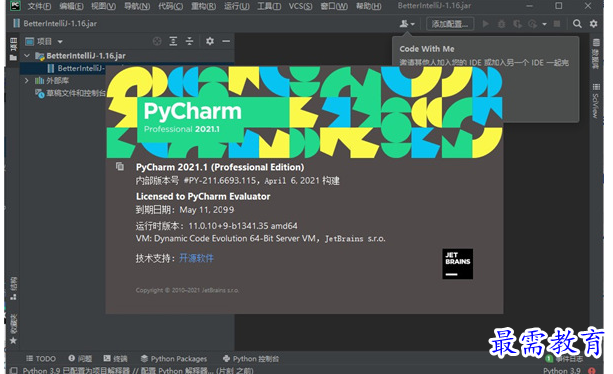613x374 pixels.
Task: Open the 编辑(E) menu
Action: pos(71,6)
